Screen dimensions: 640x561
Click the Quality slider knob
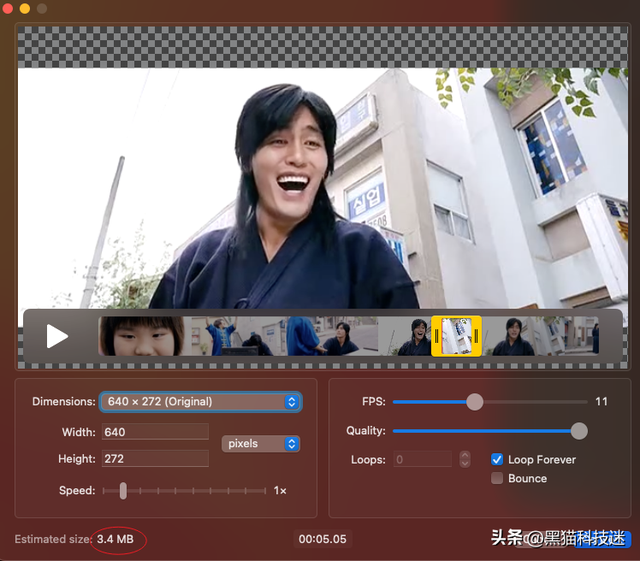[x=578, y=431]
